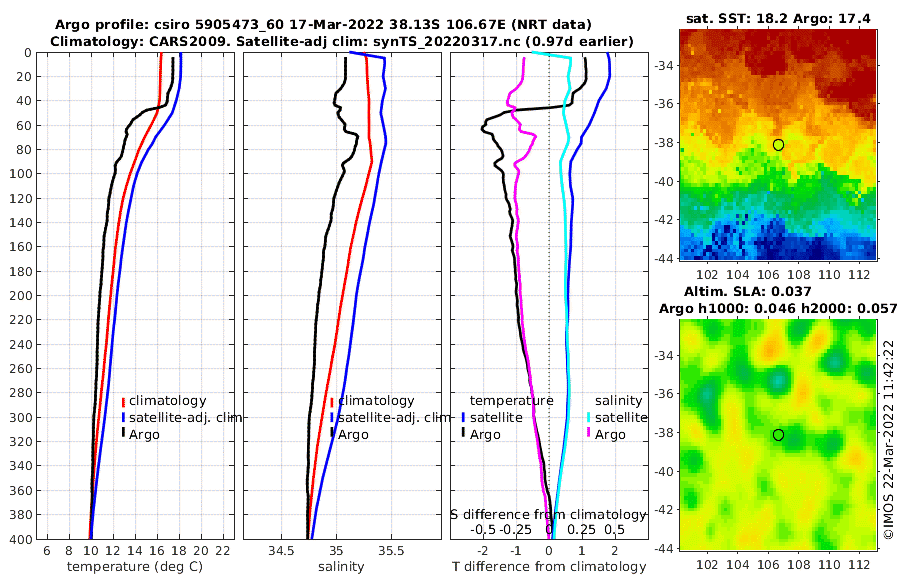Click the black circle marker on SST map

(x=778, y=145)
